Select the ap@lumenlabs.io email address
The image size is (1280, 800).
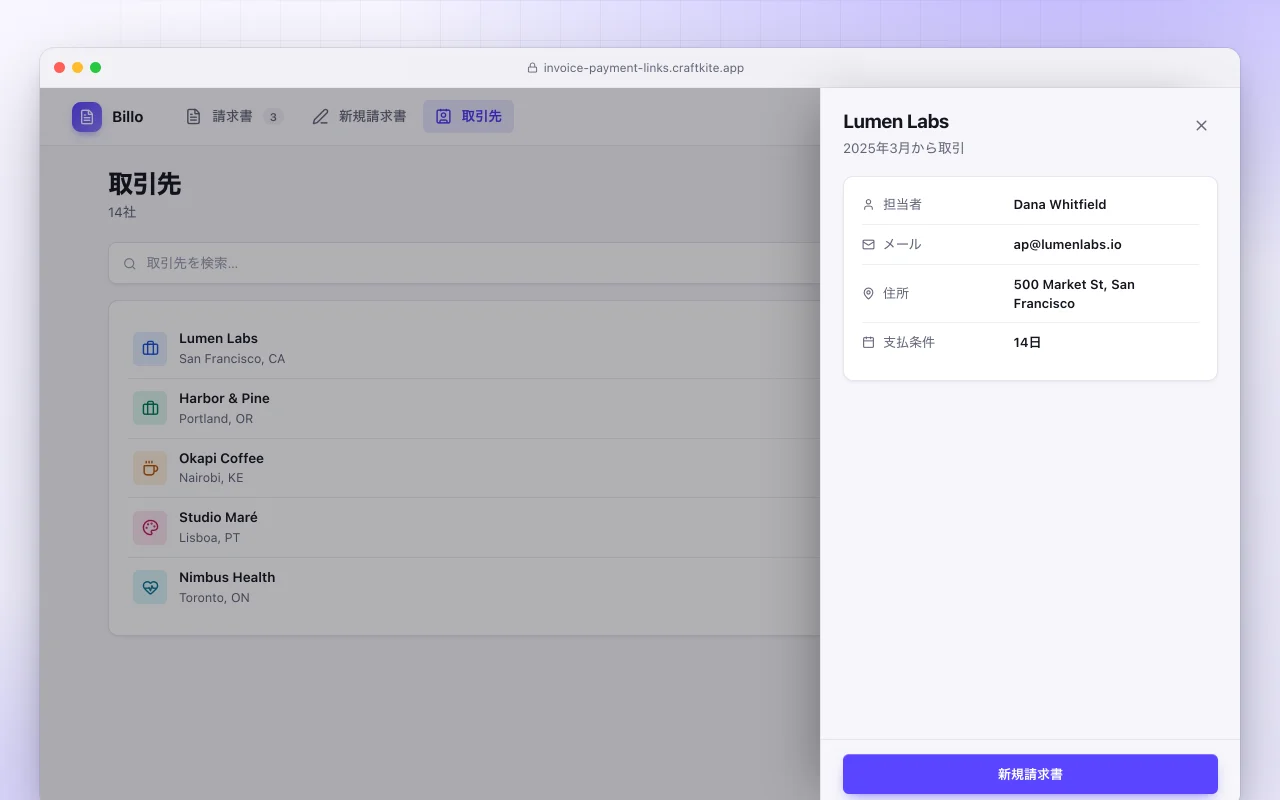coord(1068,244)
